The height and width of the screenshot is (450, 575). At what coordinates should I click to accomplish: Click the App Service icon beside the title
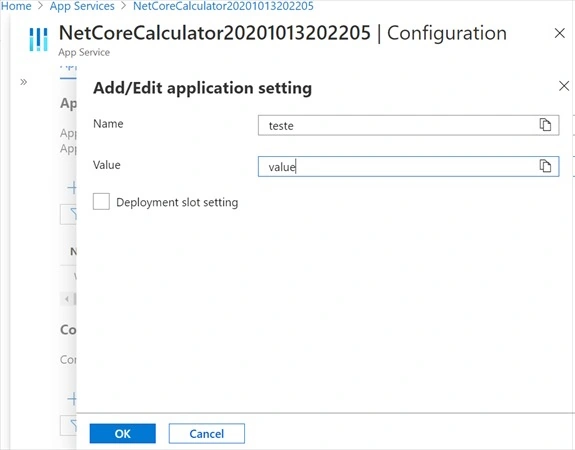coord(39,39)
